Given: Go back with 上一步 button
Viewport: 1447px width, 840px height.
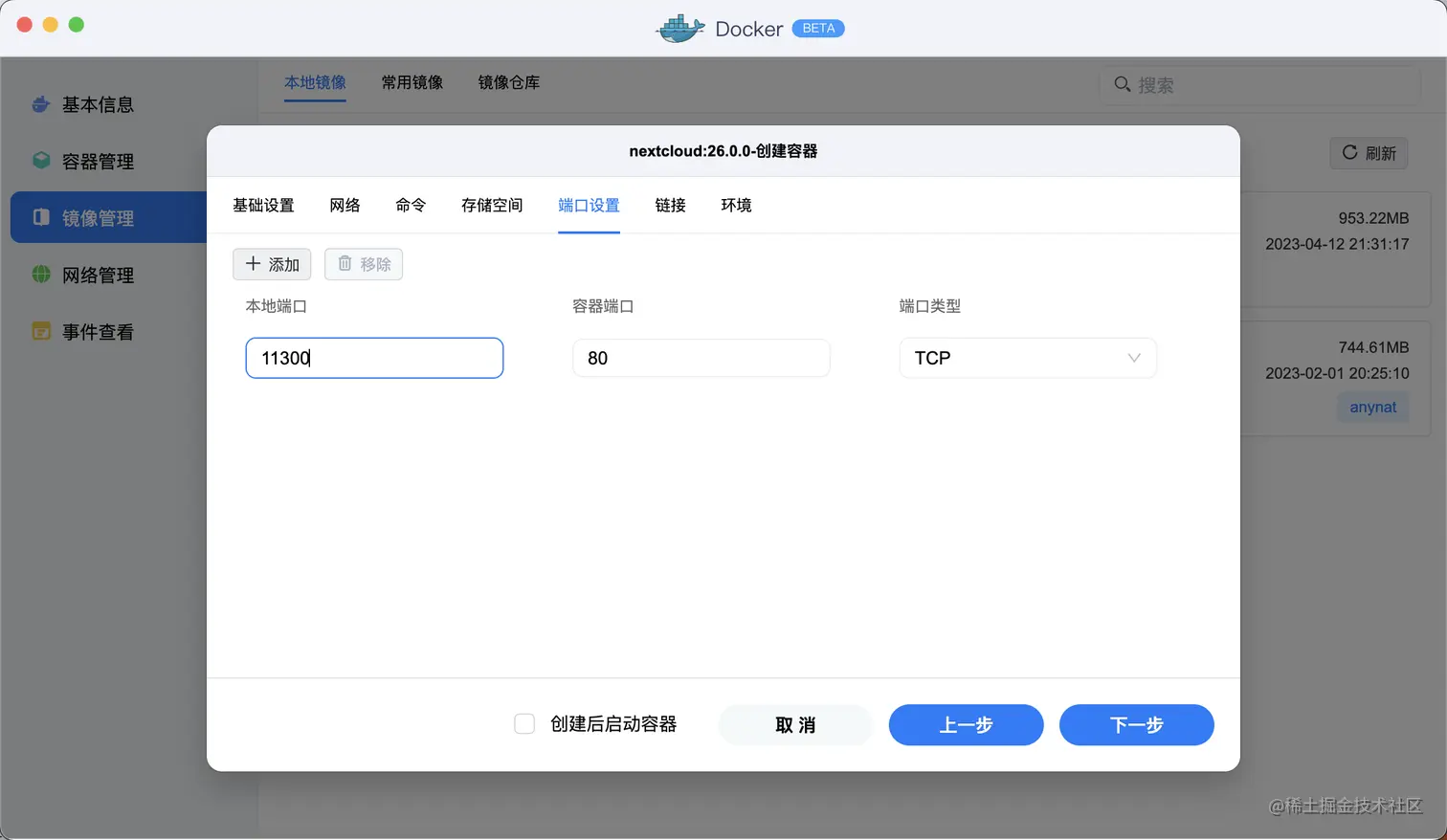Looking at the screenshot, I should 966,725.
